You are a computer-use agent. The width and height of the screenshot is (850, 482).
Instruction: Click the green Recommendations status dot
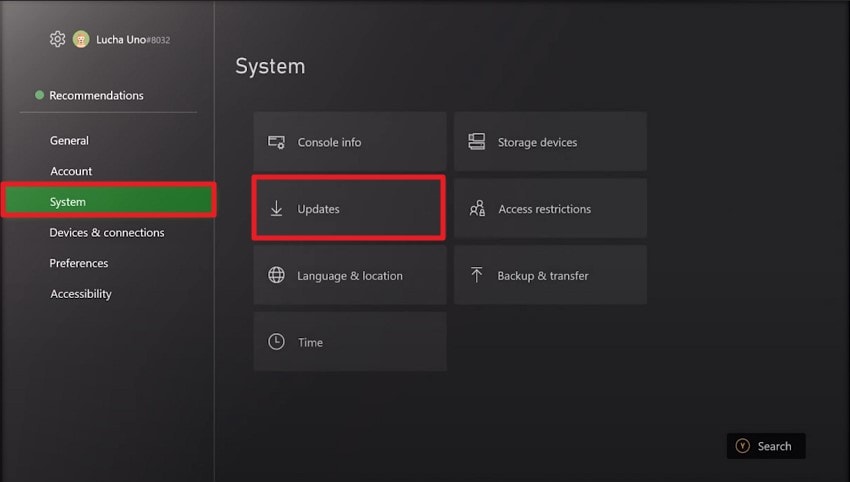pos(39,95)
